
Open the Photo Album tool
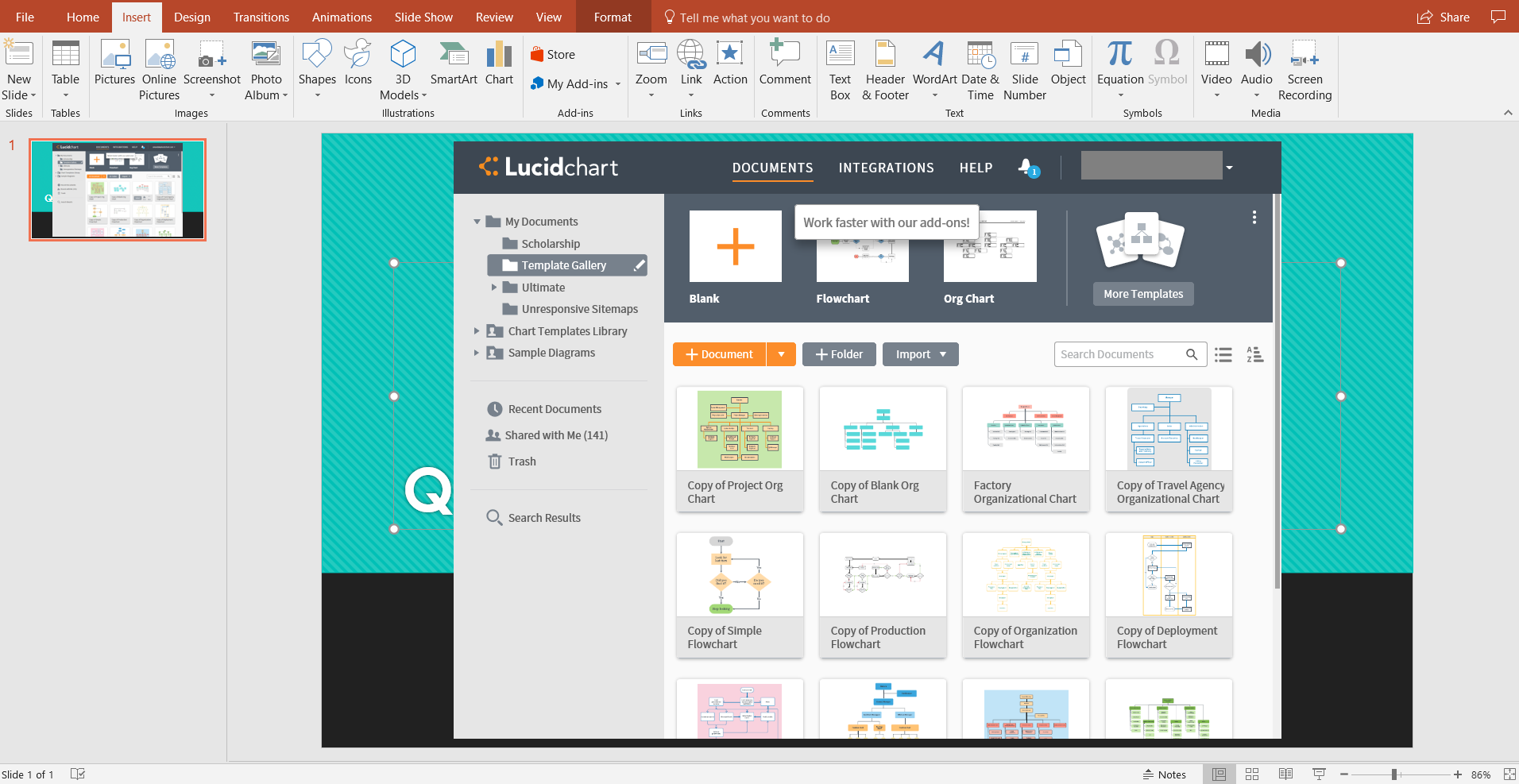[x=266, y=70]
